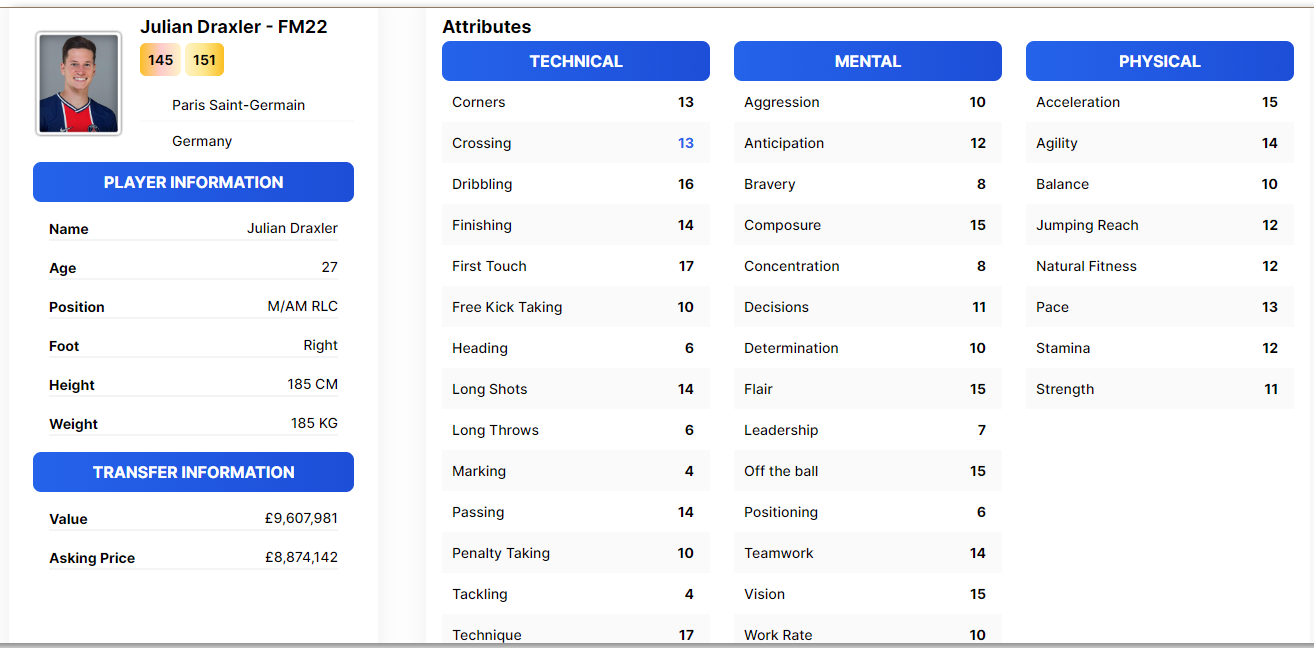The width and height of the screenshot is (1314, 648).
Task: Click the Dribbling attribute row
Action: click(576, 184)
